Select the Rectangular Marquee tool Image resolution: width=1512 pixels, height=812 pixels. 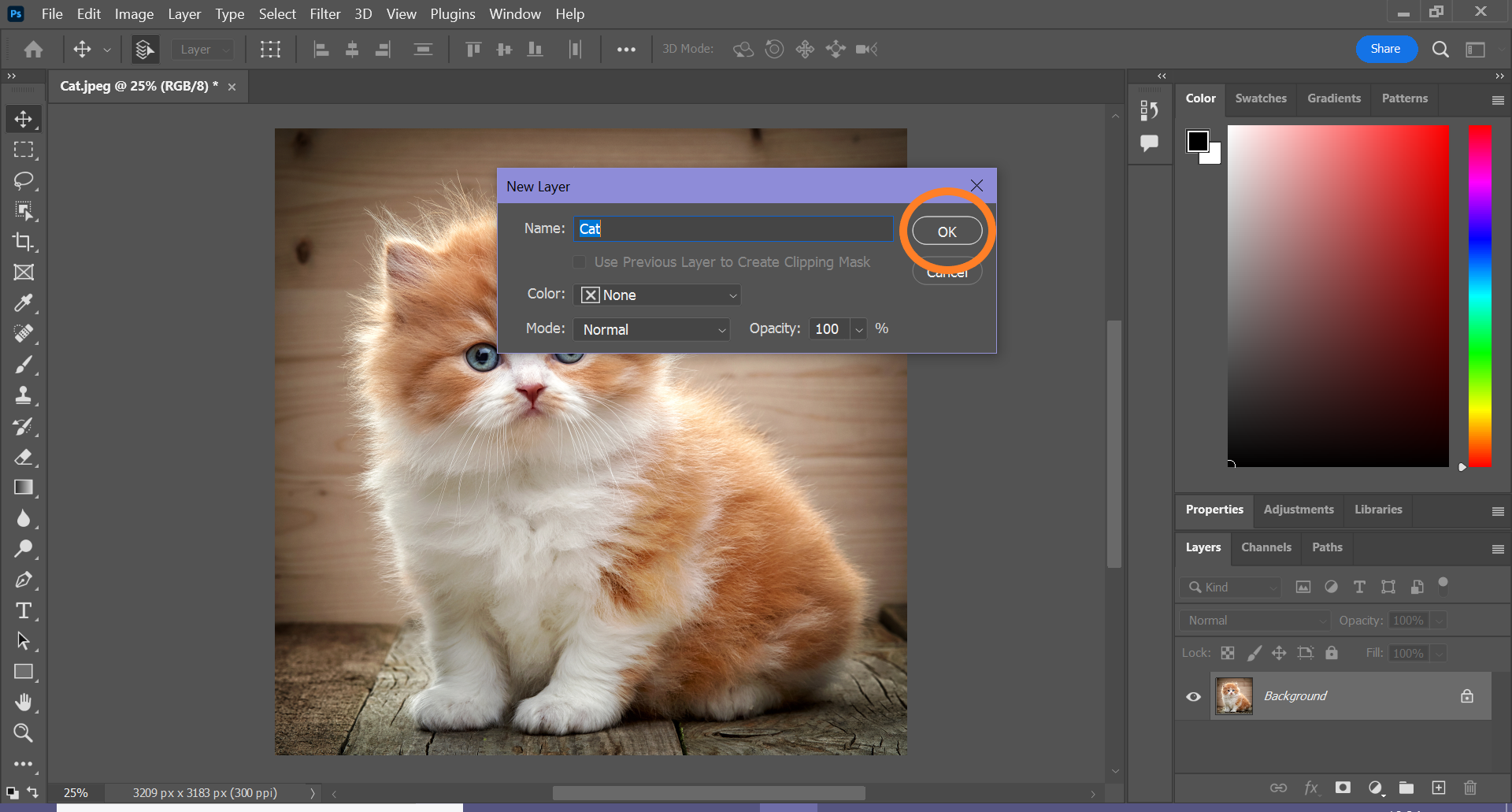pos(23,150)
